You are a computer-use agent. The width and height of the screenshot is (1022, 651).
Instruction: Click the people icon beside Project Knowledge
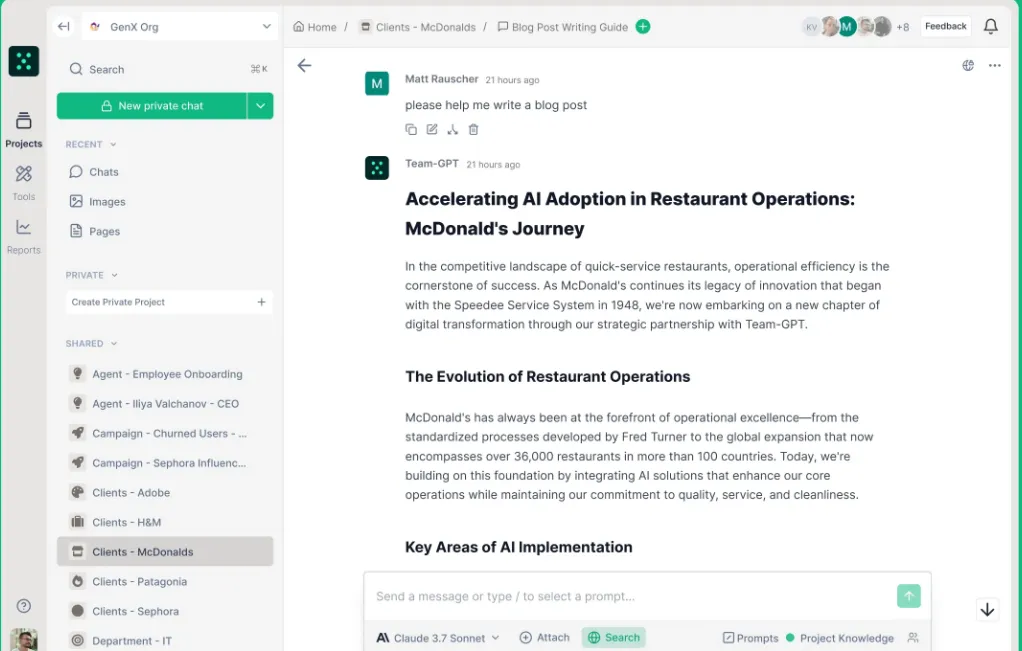click(913, 638)
